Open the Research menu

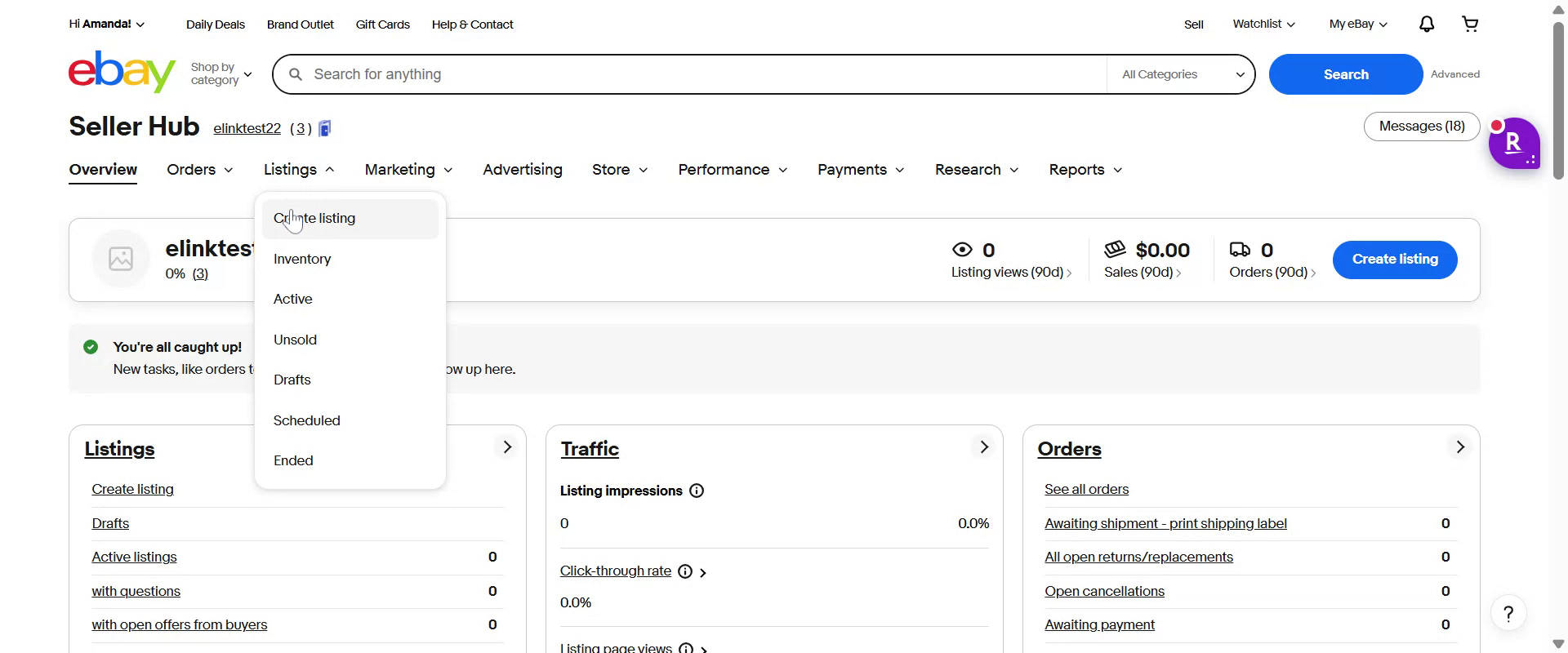(977, 170)
